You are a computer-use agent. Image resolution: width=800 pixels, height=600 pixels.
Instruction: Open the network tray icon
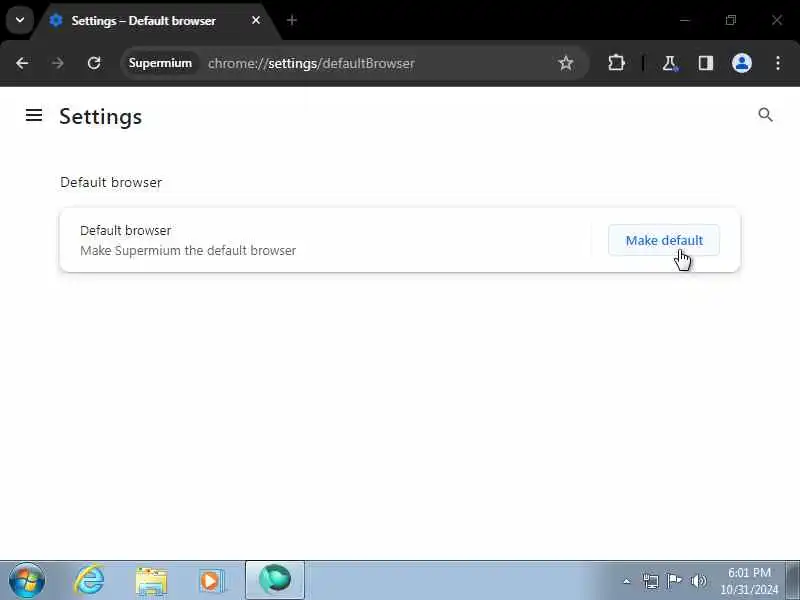(x=651, y=581)
